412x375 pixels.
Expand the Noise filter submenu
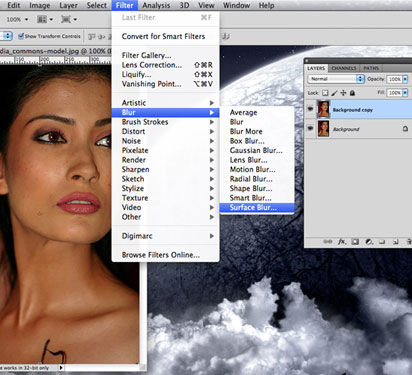[x=165, y=141]
